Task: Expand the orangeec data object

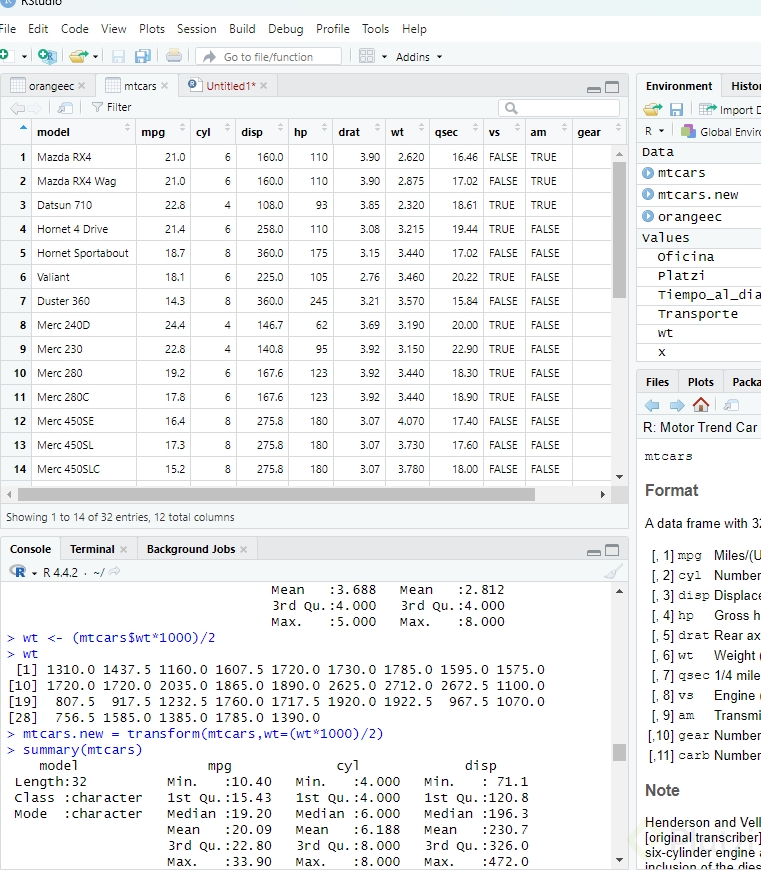Action: (x=649, y=217)
